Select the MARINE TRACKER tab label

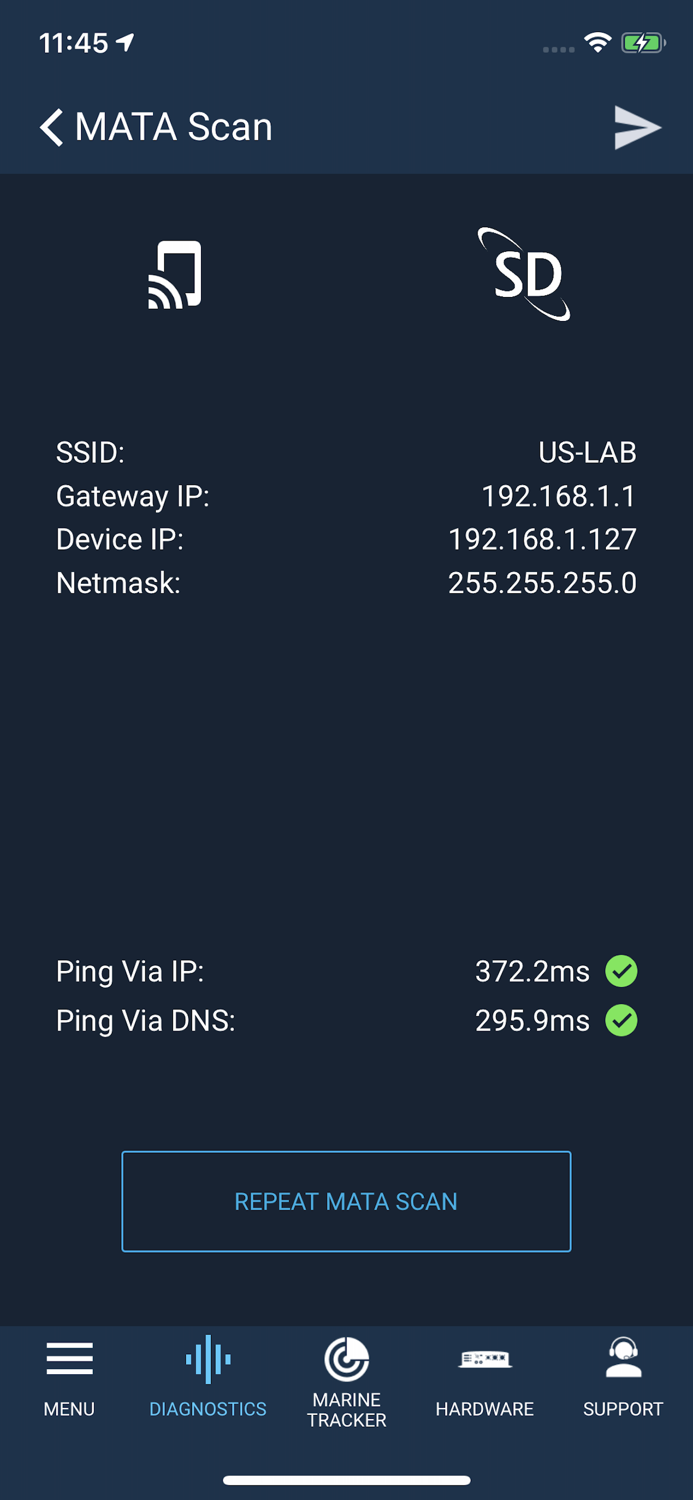tap(346, 1409)
